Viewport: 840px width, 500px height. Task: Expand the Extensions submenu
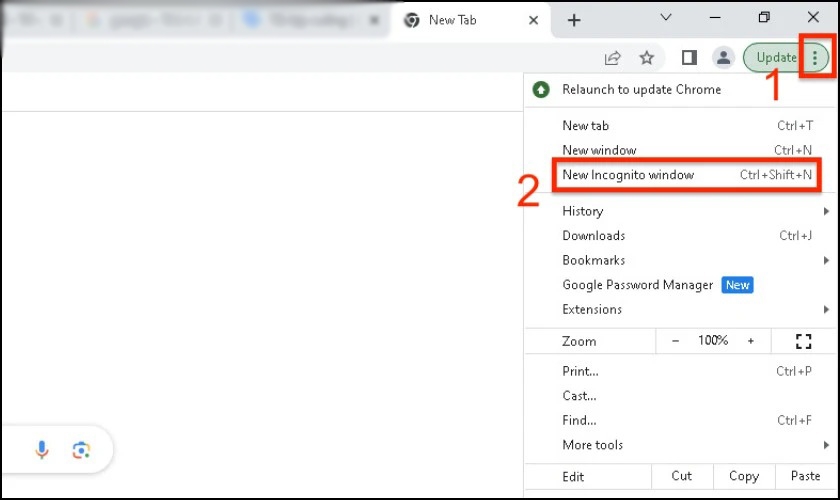tap(680, 310)
